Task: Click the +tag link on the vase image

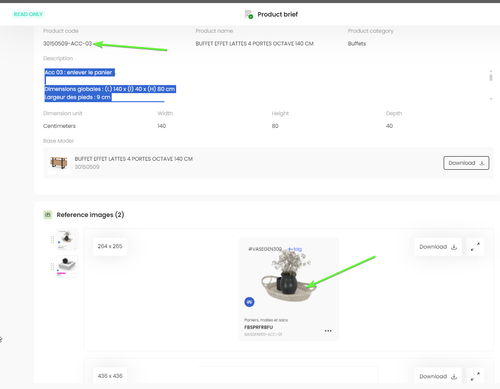Action: 295,249
